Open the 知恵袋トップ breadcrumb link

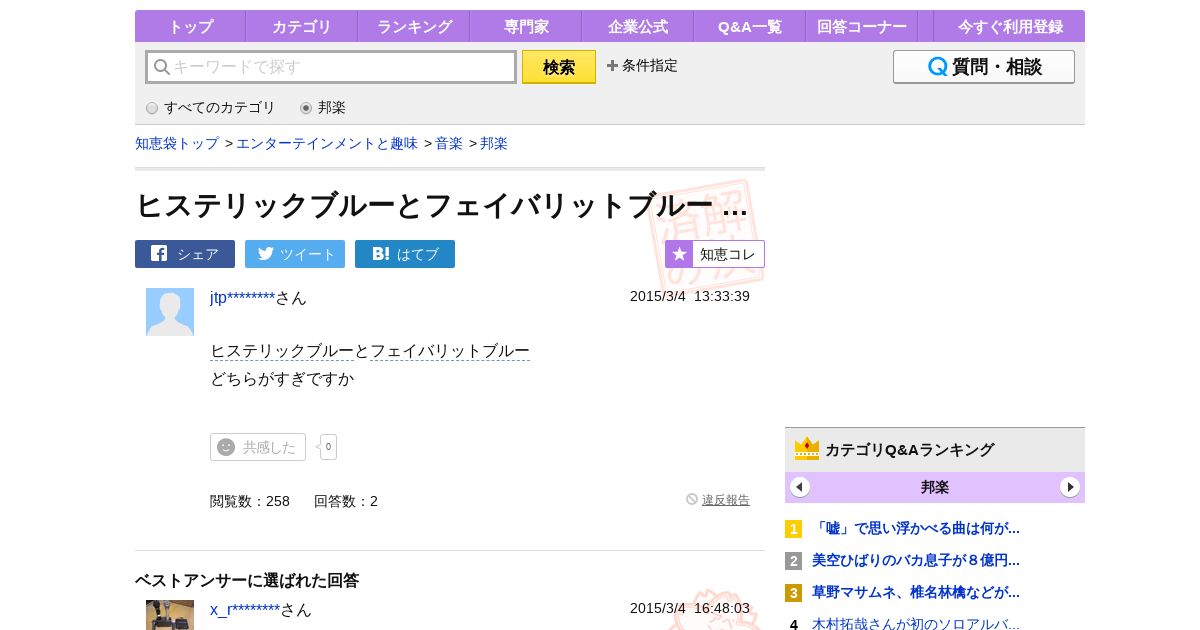click(177, 143)
